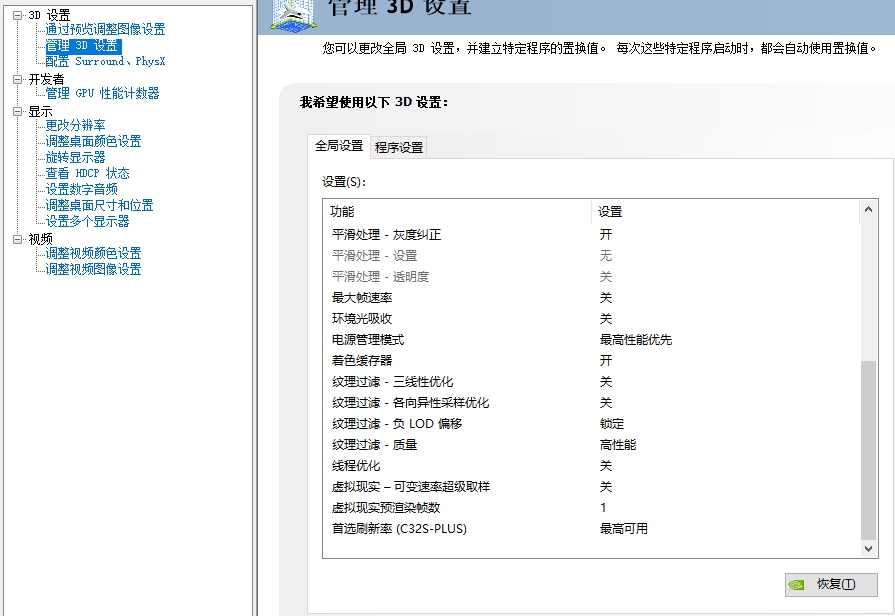Select 环境光吸收 row
The height and width of the screenshot is (616, 895).
pos(591,319)
